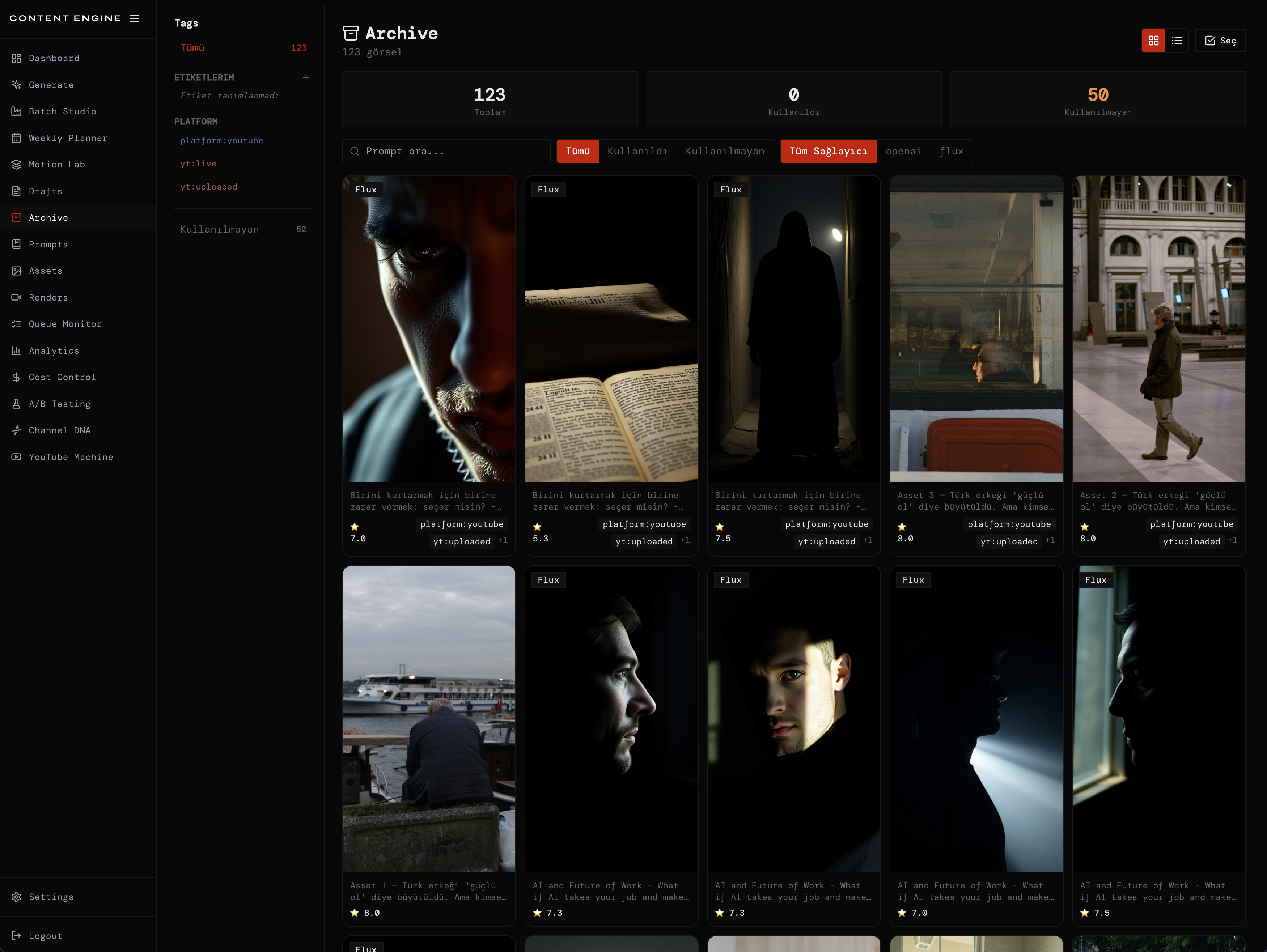Screen dimensions: 1267x952
Task: Filter by Kullanıldı tab
Action: click(x=637, y=151)
